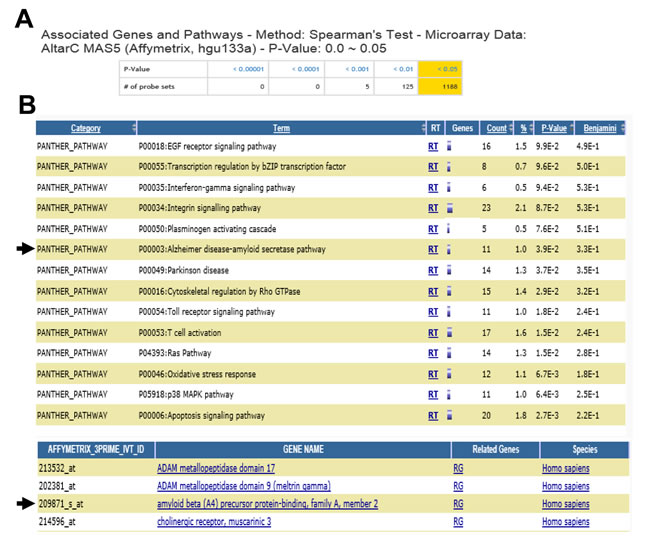Open Homo sapiens link for 209871_s_at
The width and height of the screenshot is (650, 544).
[x=565, y=504]
